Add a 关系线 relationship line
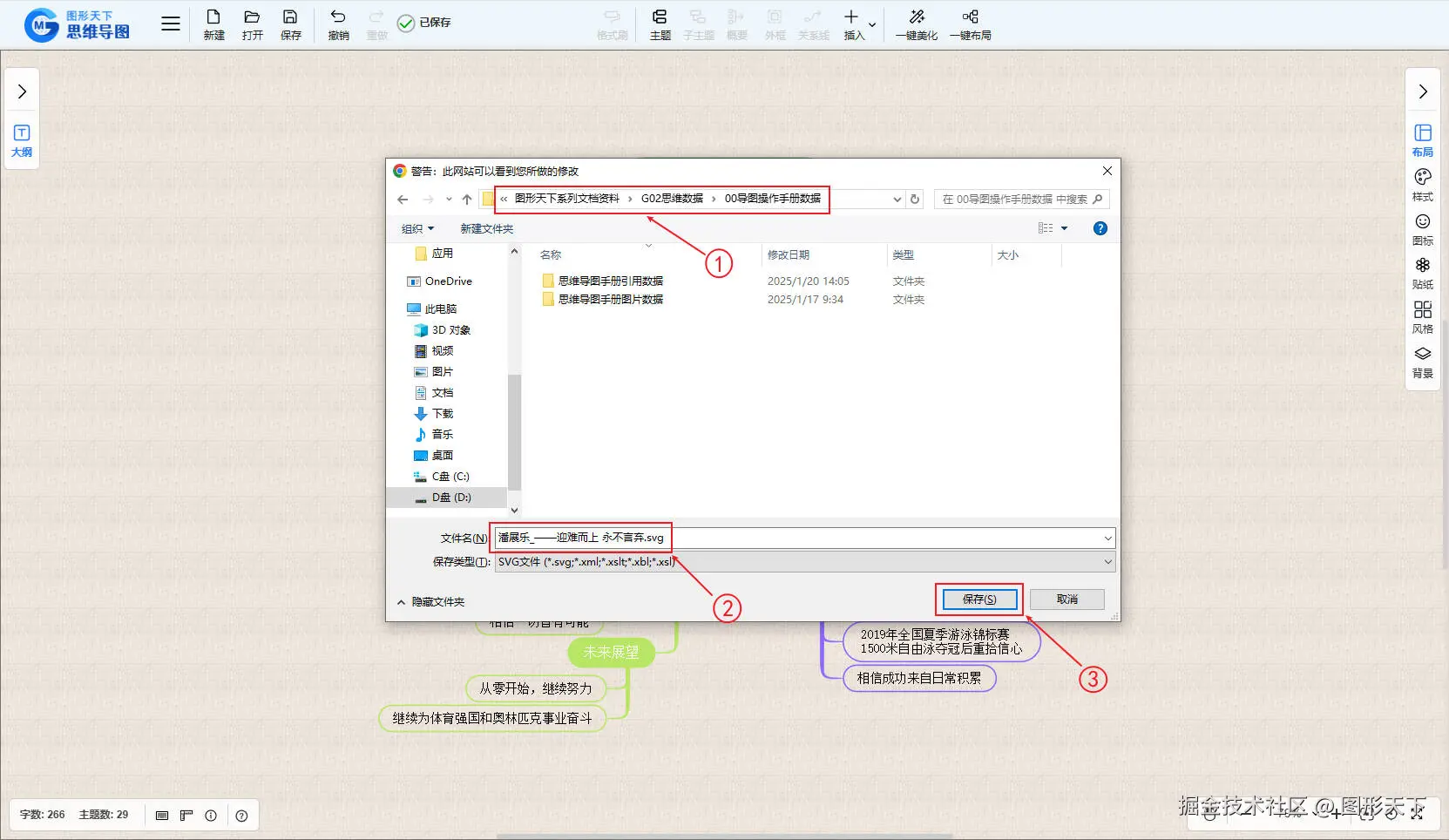Viewport: 1449px width, 840px height. 813,24
